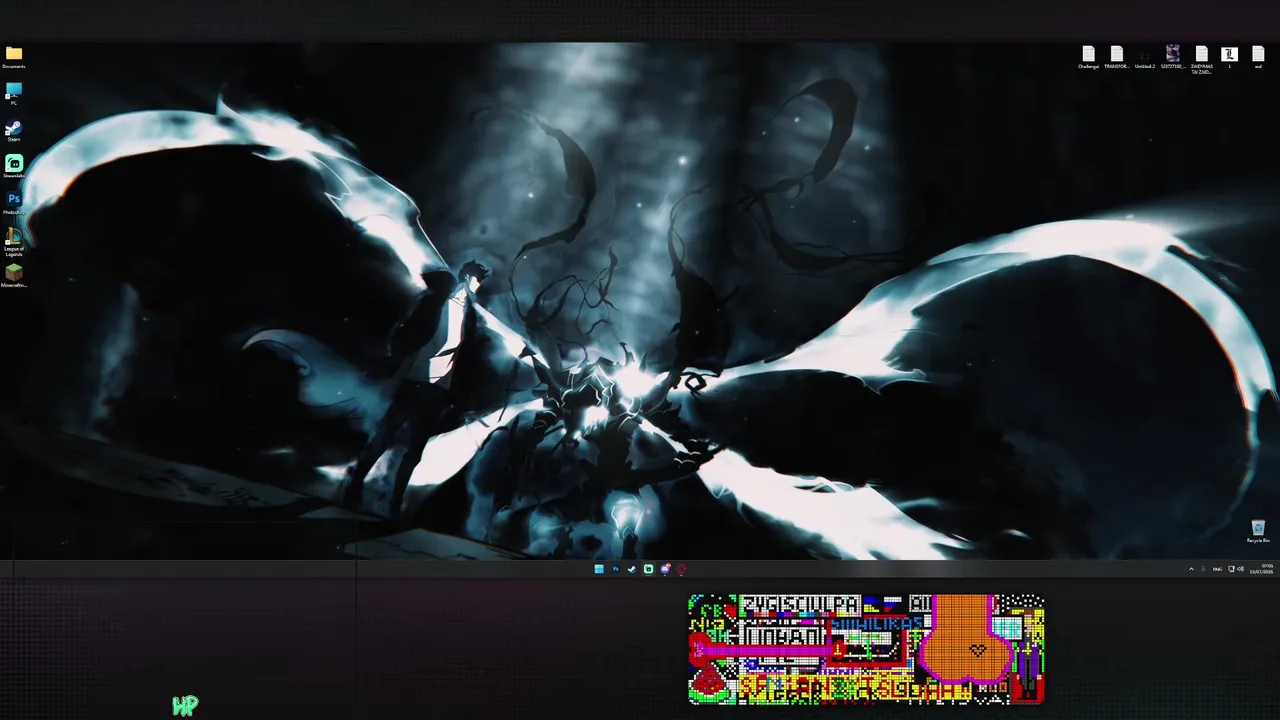Open the PC desktop shortcut
Image resolution: width=1280 pixels, height=720 pixels.
14,94
